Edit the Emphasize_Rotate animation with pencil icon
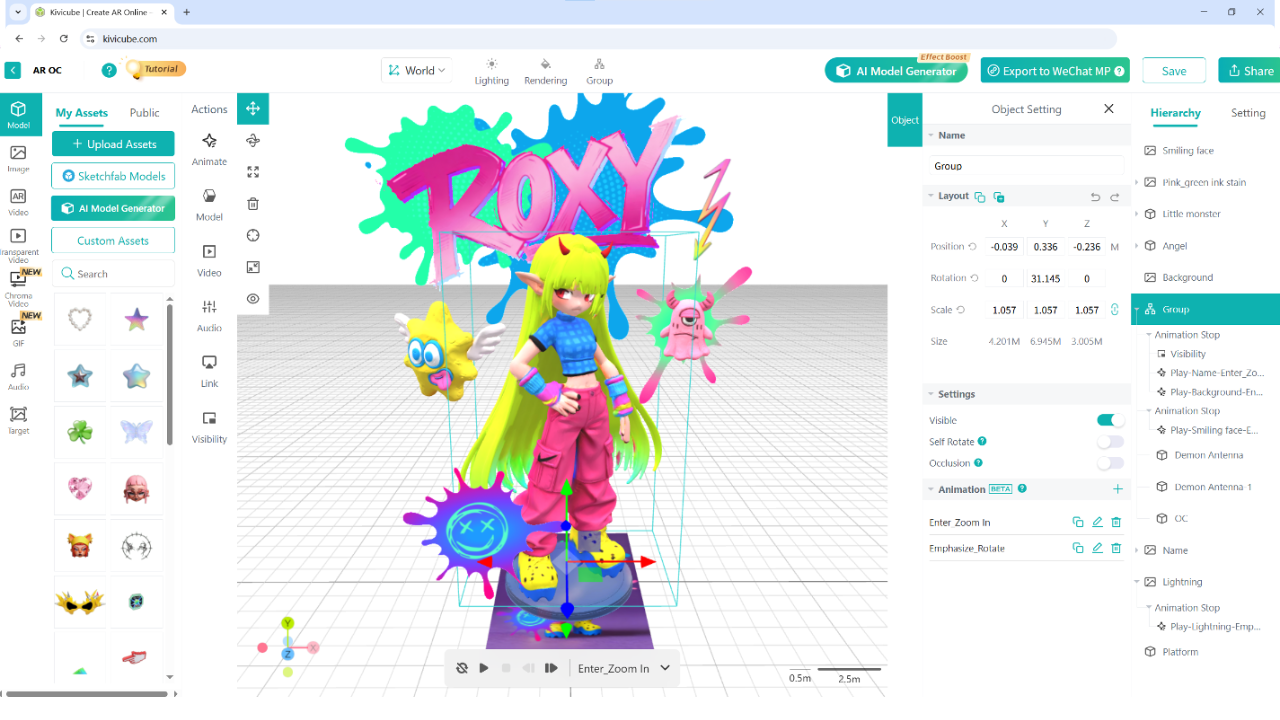The image size is (1280, 720). click(x=1097, y=548)
